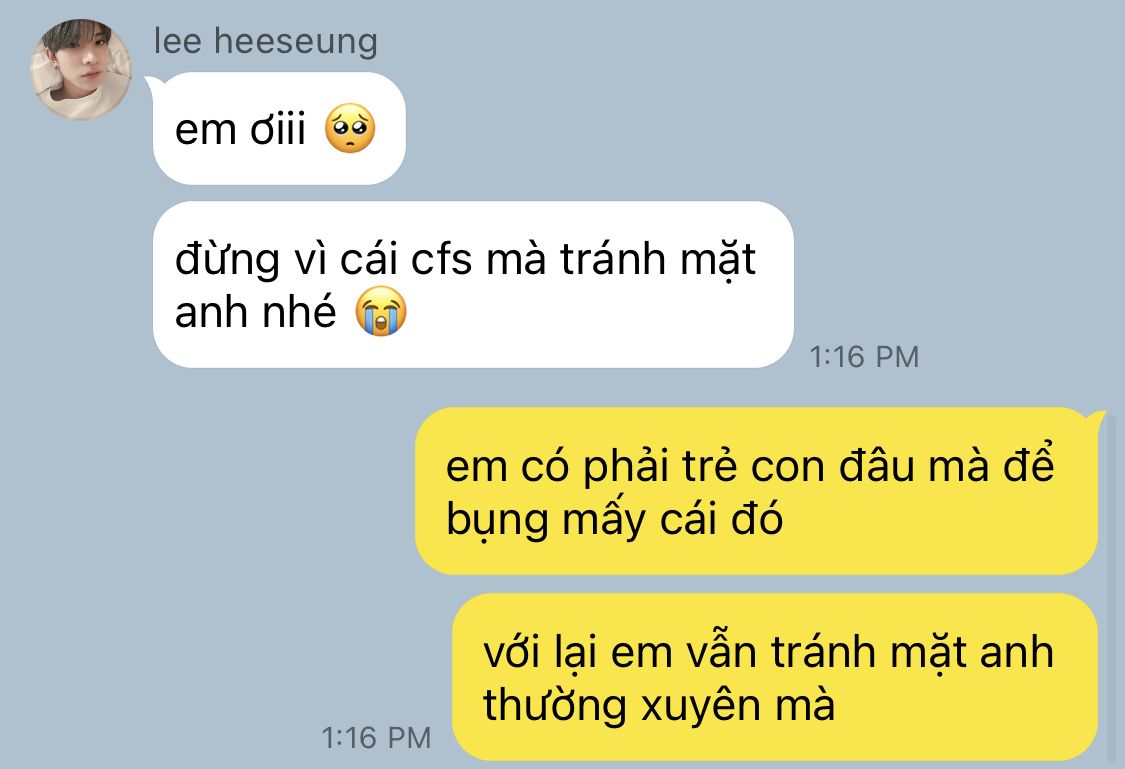Click the sender name lee heeseung
Screen dimensions: 1125x769
(x=265, y=41)
